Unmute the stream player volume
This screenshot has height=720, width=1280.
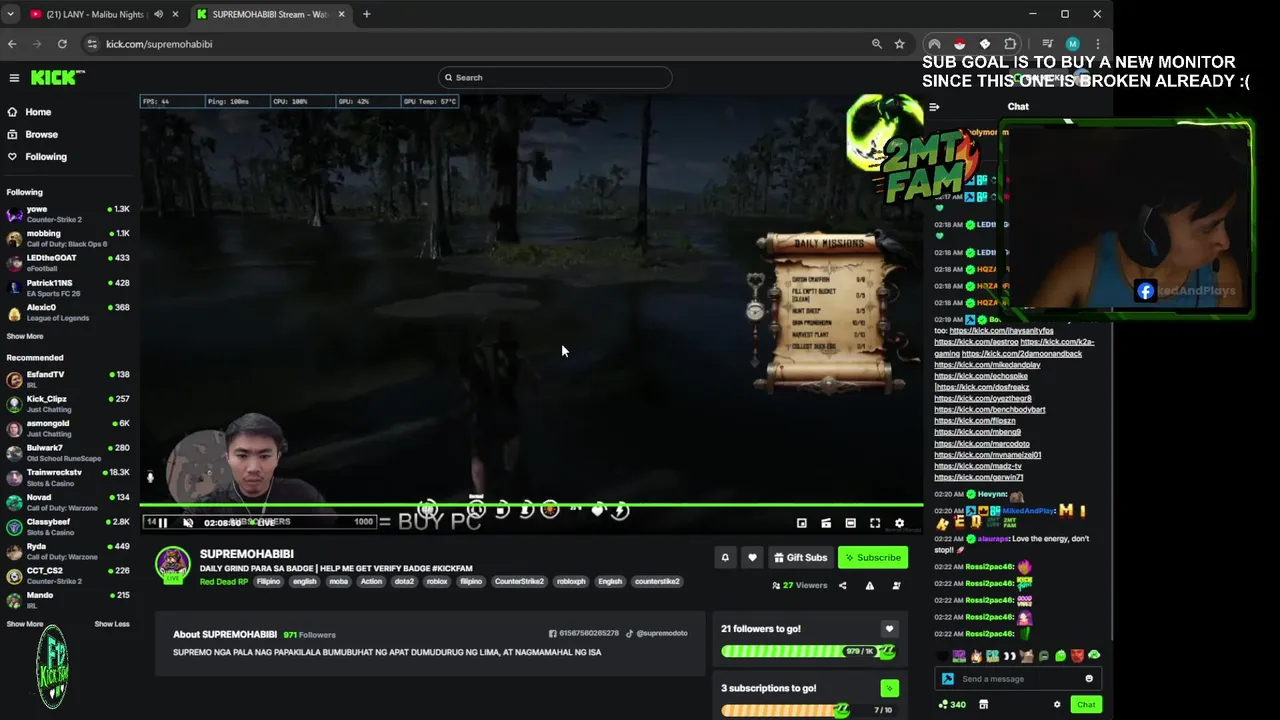(188, 523)
